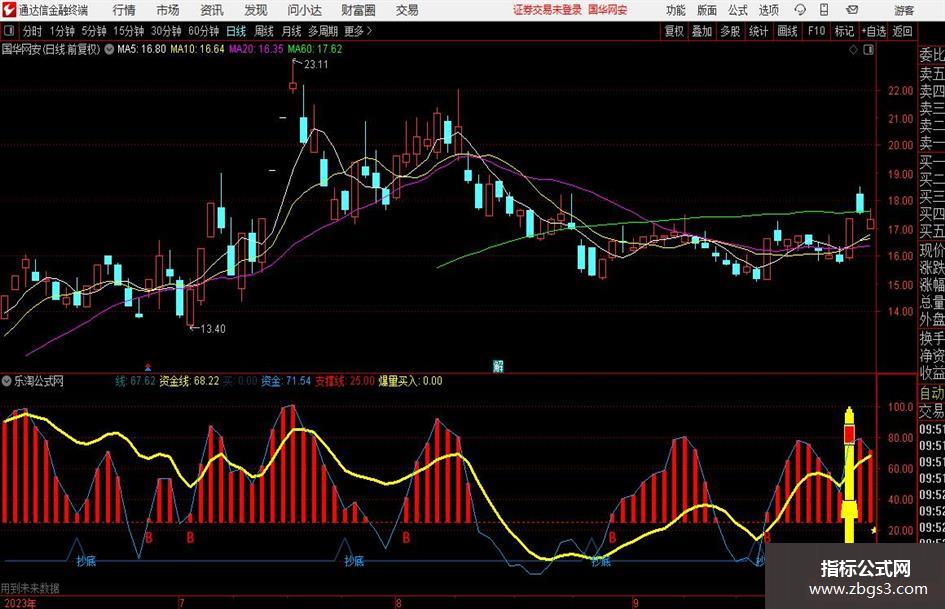The height and width of the screenshot is (609, 945).
Task: Open the 公式 menu
Action: coord(737,10)
